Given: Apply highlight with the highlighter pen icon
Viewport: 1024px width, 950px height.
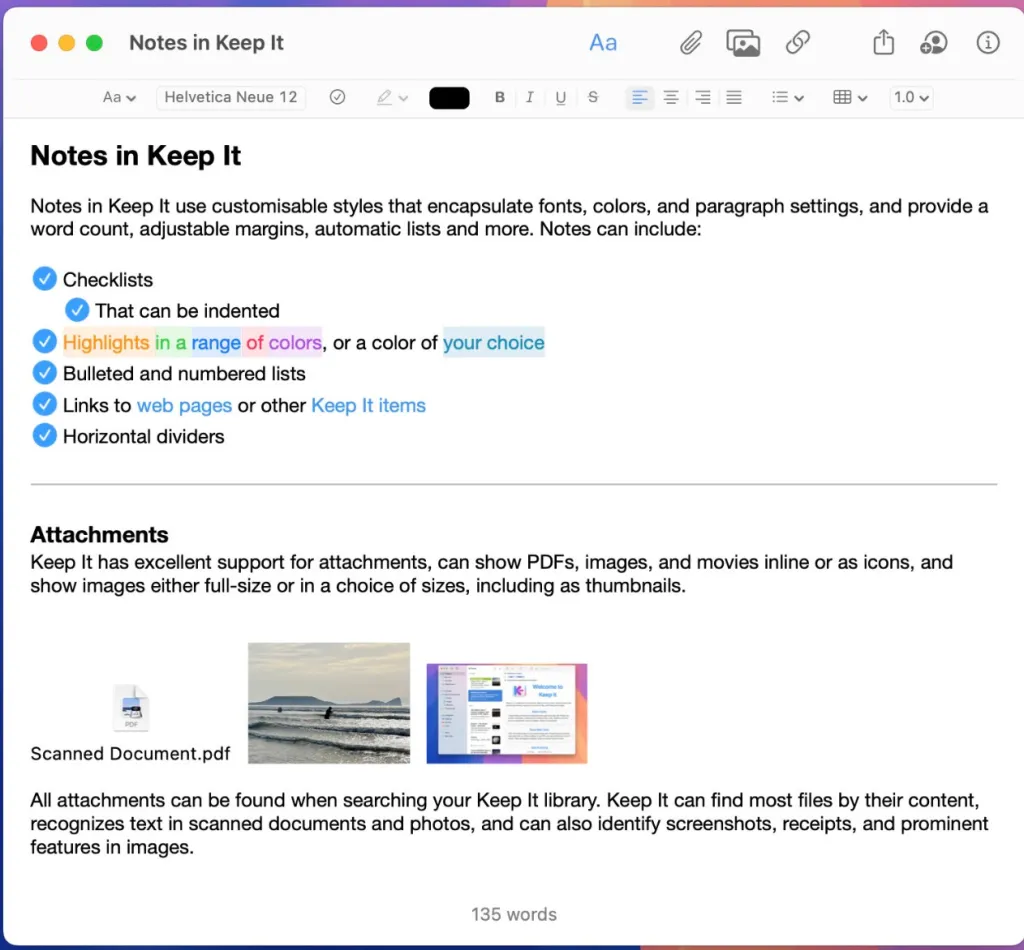Looking at the screenshot, I should pos(384,97).
